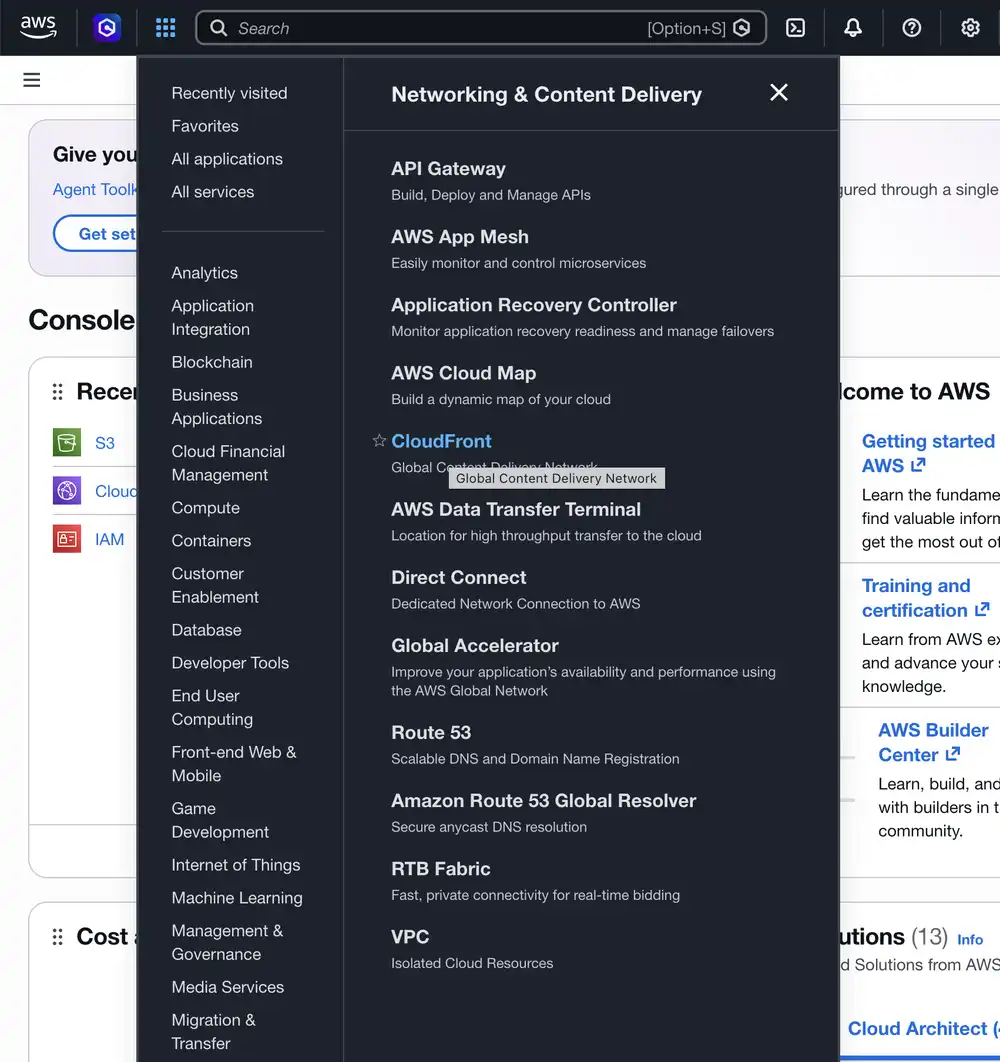Click the S3 bucket icon
Image resolution: width=1000 pixels, height=1062 pixels.
[x=67, y=442]
